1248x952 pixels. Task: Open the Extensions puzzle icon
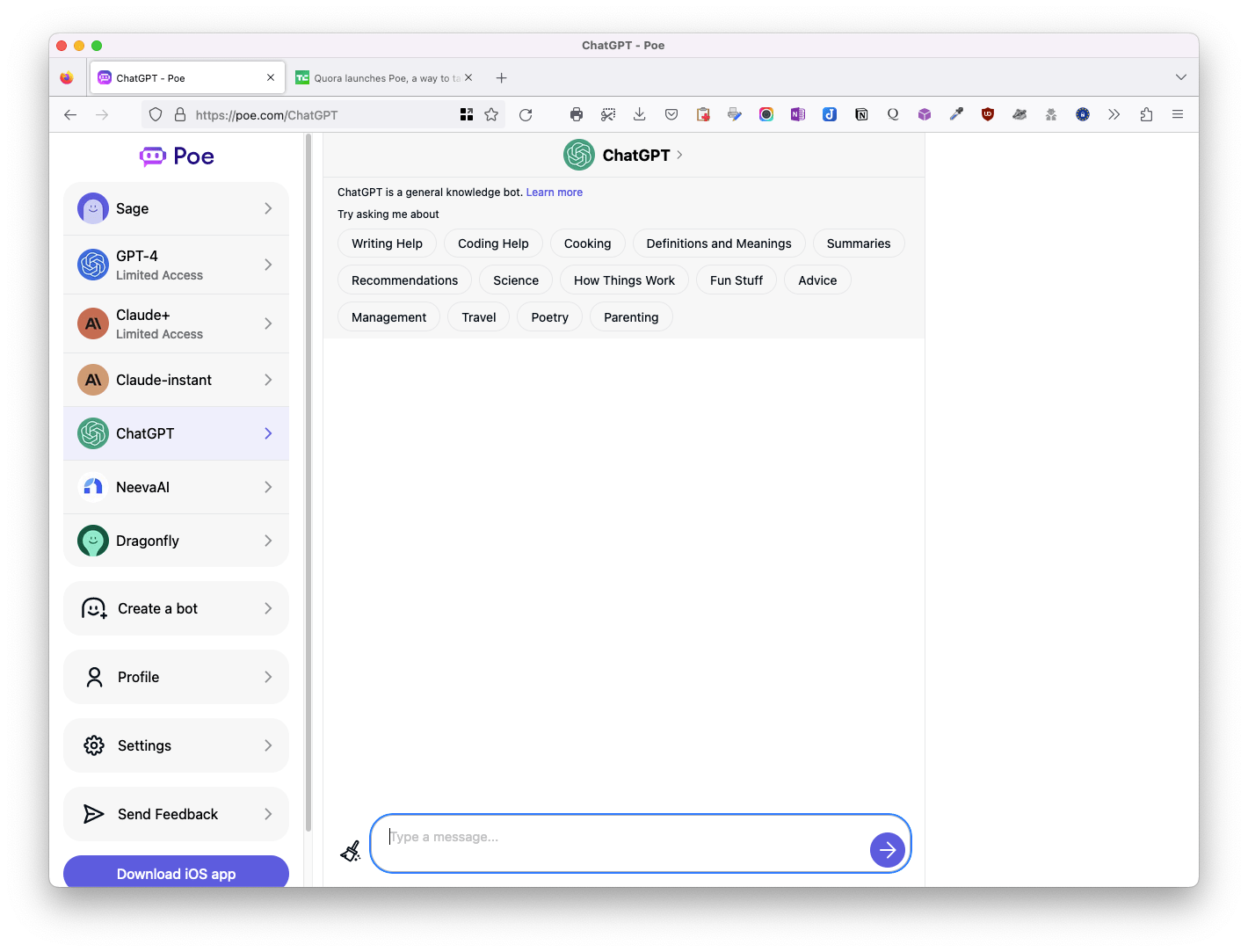coord(1146,115)
